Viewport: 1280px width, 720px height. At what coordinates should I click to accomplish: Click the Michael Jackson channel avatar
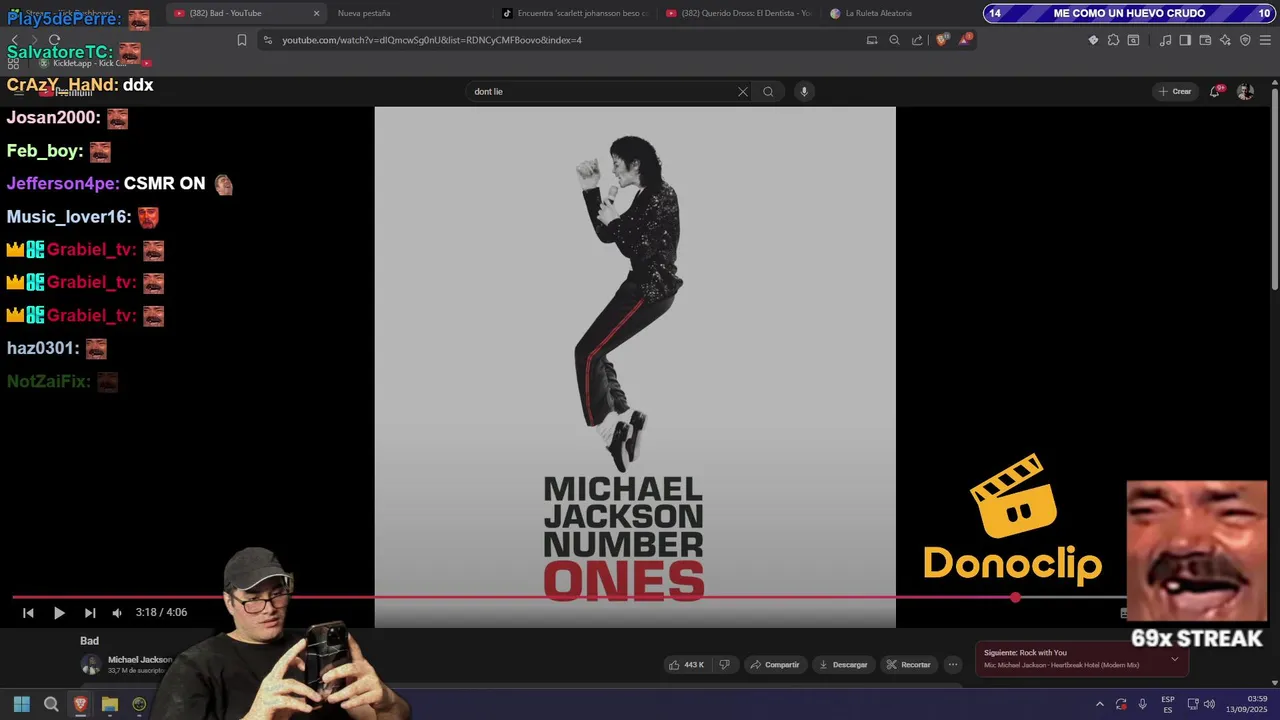[x=91, y=664]
